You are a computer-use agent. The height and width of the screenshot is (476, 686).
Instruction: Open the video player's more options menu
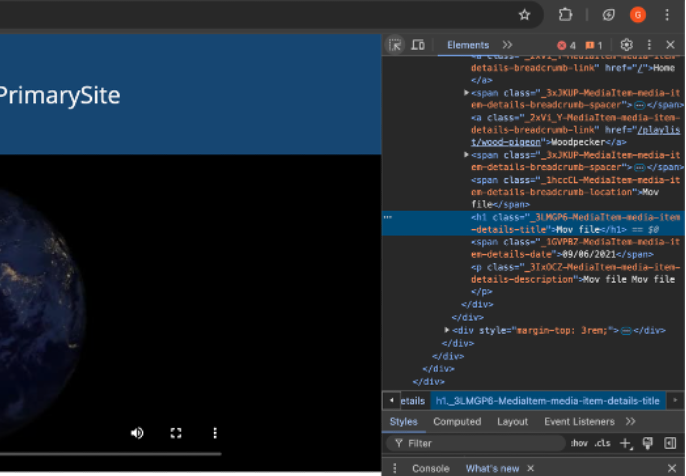click(214, 433)
